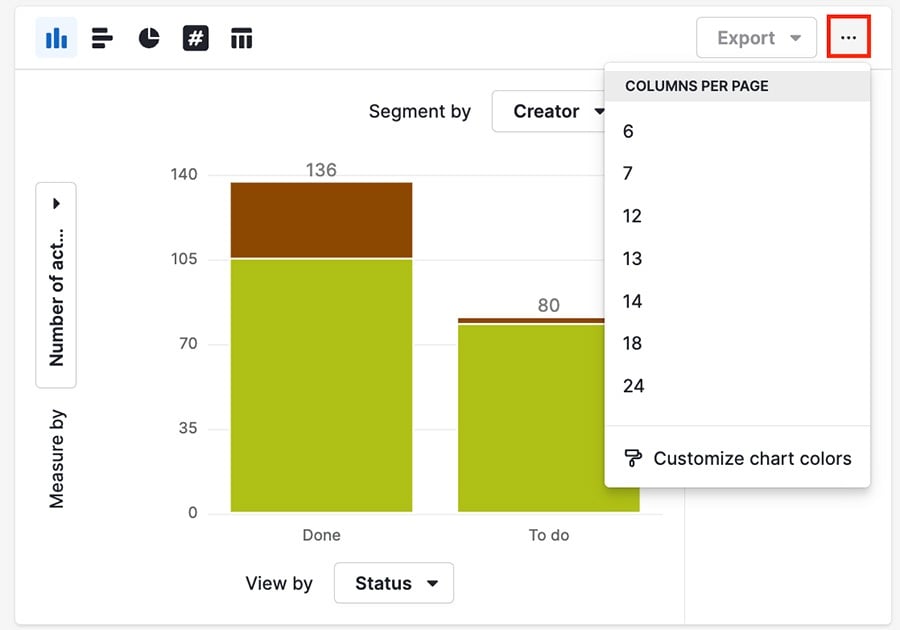
Task: Choose Customize chart colors from the menu
Action: tap(752, 458)
